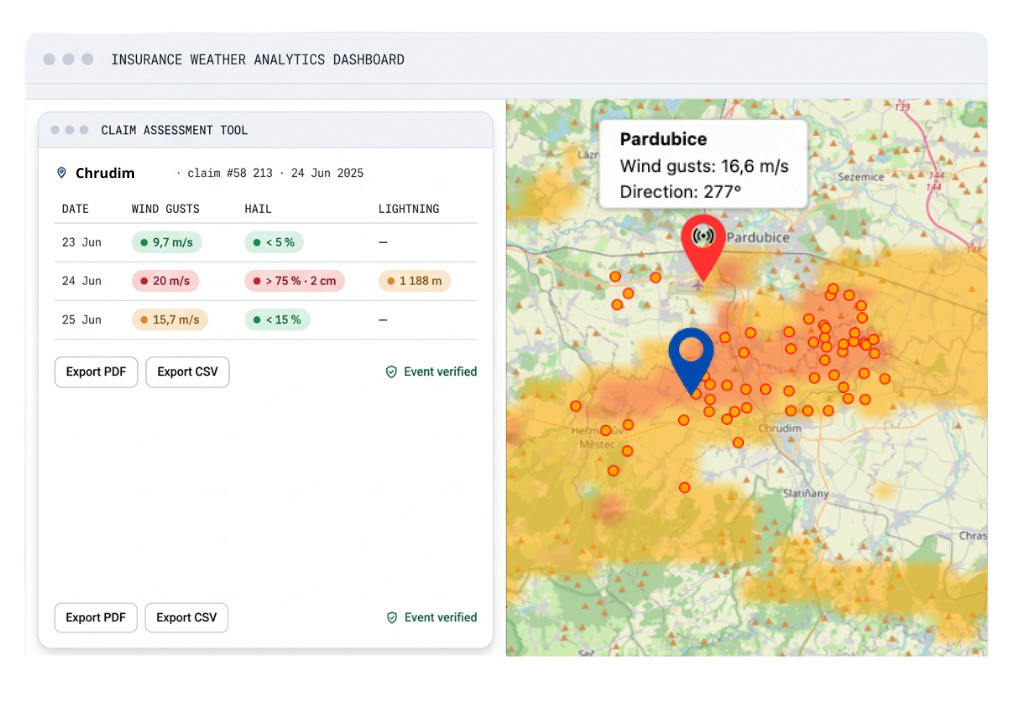This screenshot has height=720, width=1020.
Task: Select the 24 Jun date cell
Action: 82,281
